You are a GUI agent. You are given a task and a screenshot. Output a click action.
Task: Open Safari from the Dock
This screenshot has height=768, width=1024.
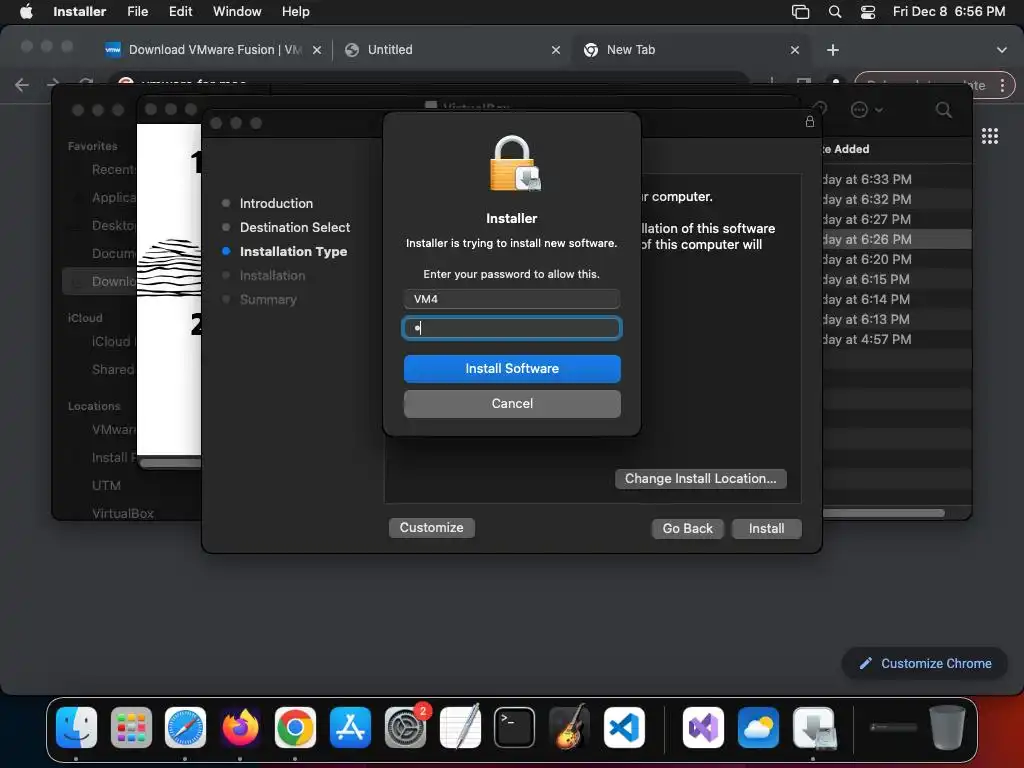click(x=185, y=728)
